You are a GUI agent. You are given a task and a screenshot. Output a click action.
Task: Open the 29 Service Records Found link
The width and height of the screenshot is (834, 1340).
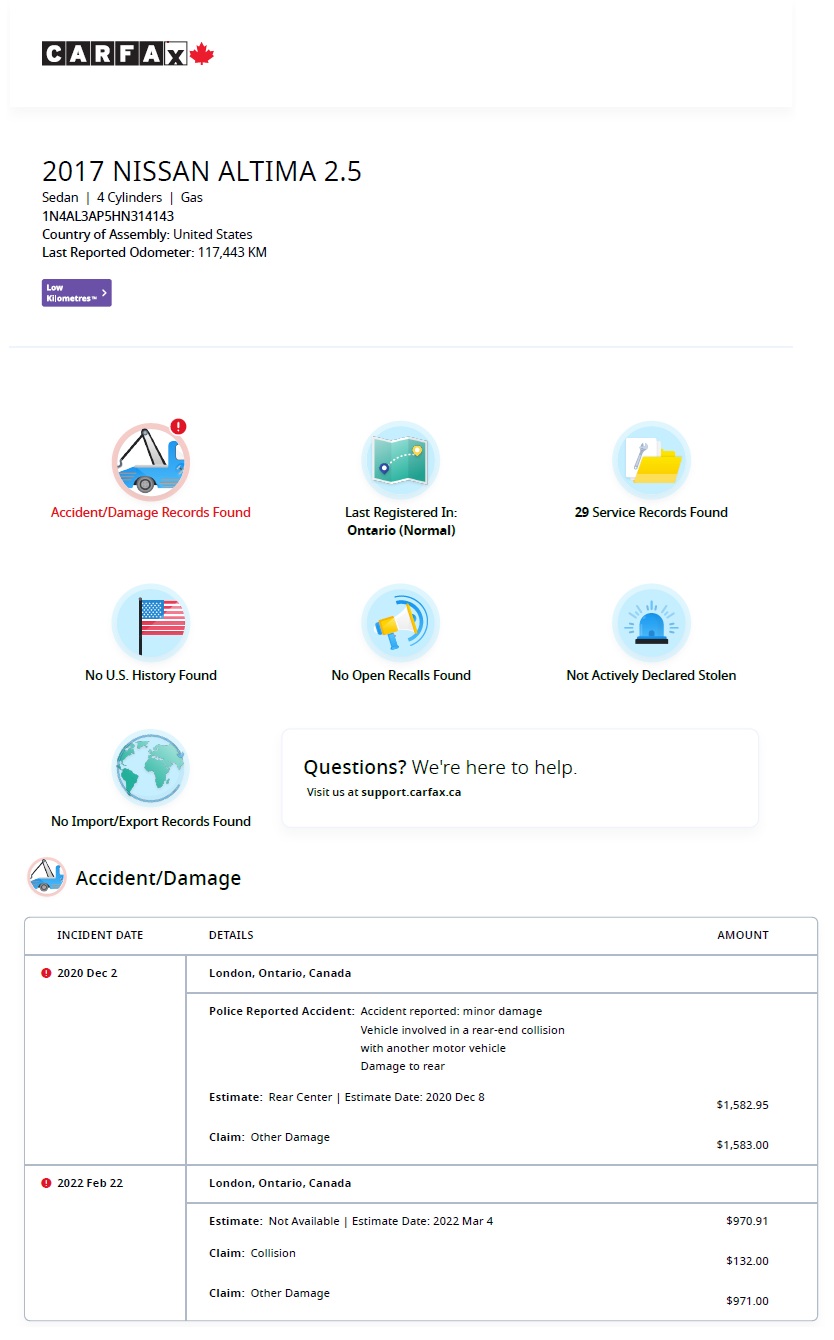pos(651,512)
